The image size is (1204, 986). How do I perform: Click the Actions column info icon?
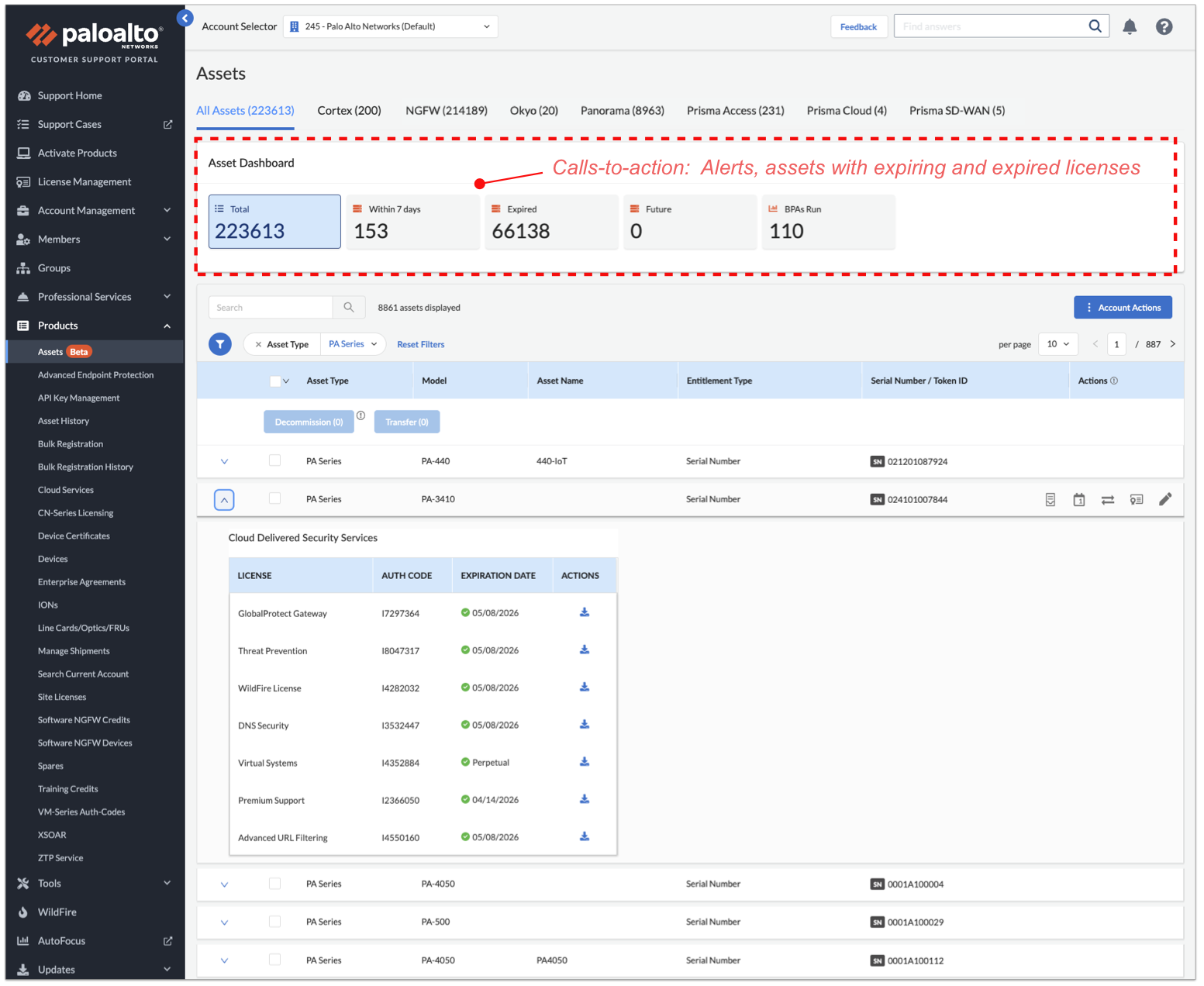tap(1114, 381)
